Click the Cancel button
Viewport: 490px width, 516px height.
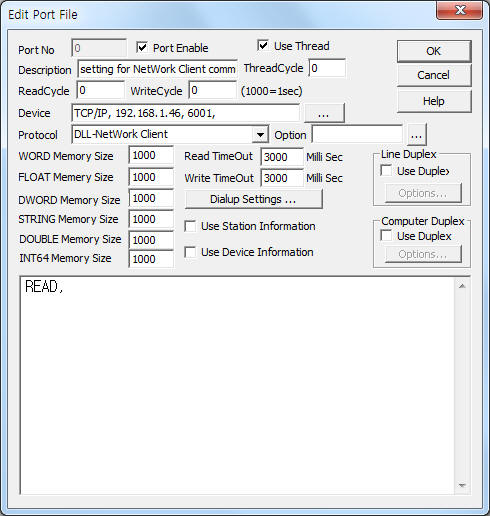click(434, 75)
